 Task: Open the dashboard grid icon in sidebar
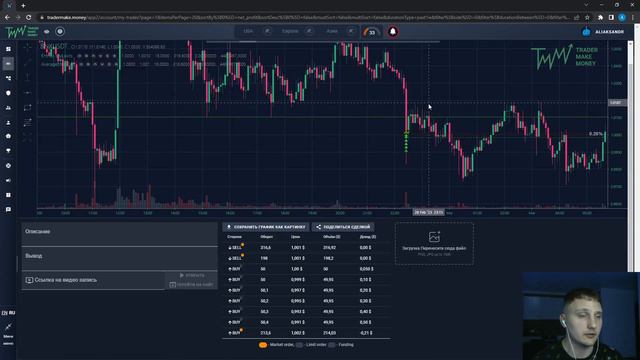(x=8, y=49)
